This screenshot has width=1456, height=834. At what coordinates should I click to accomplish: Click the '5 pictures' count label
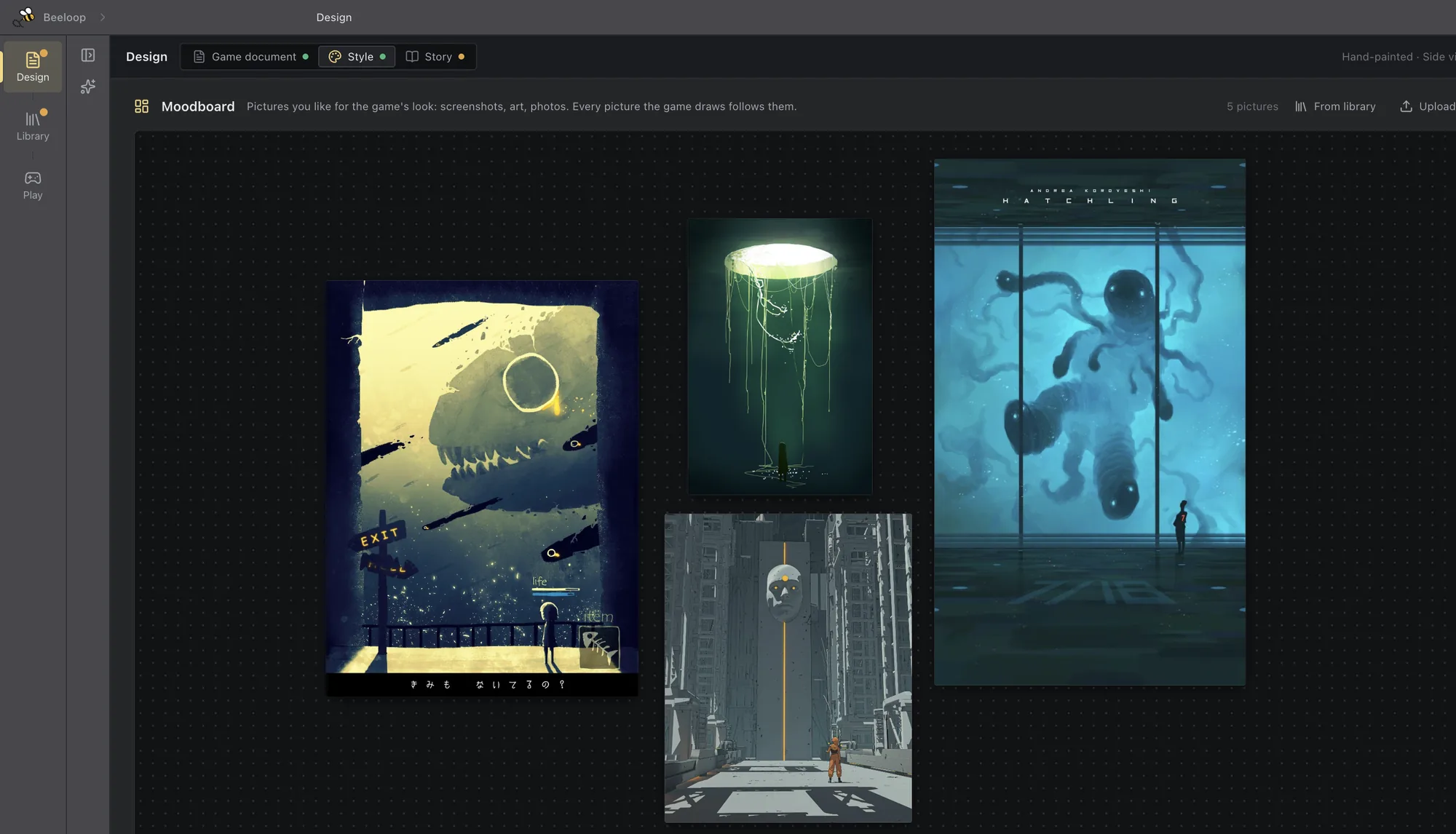pyautogui.click(x=1252, y=106)
